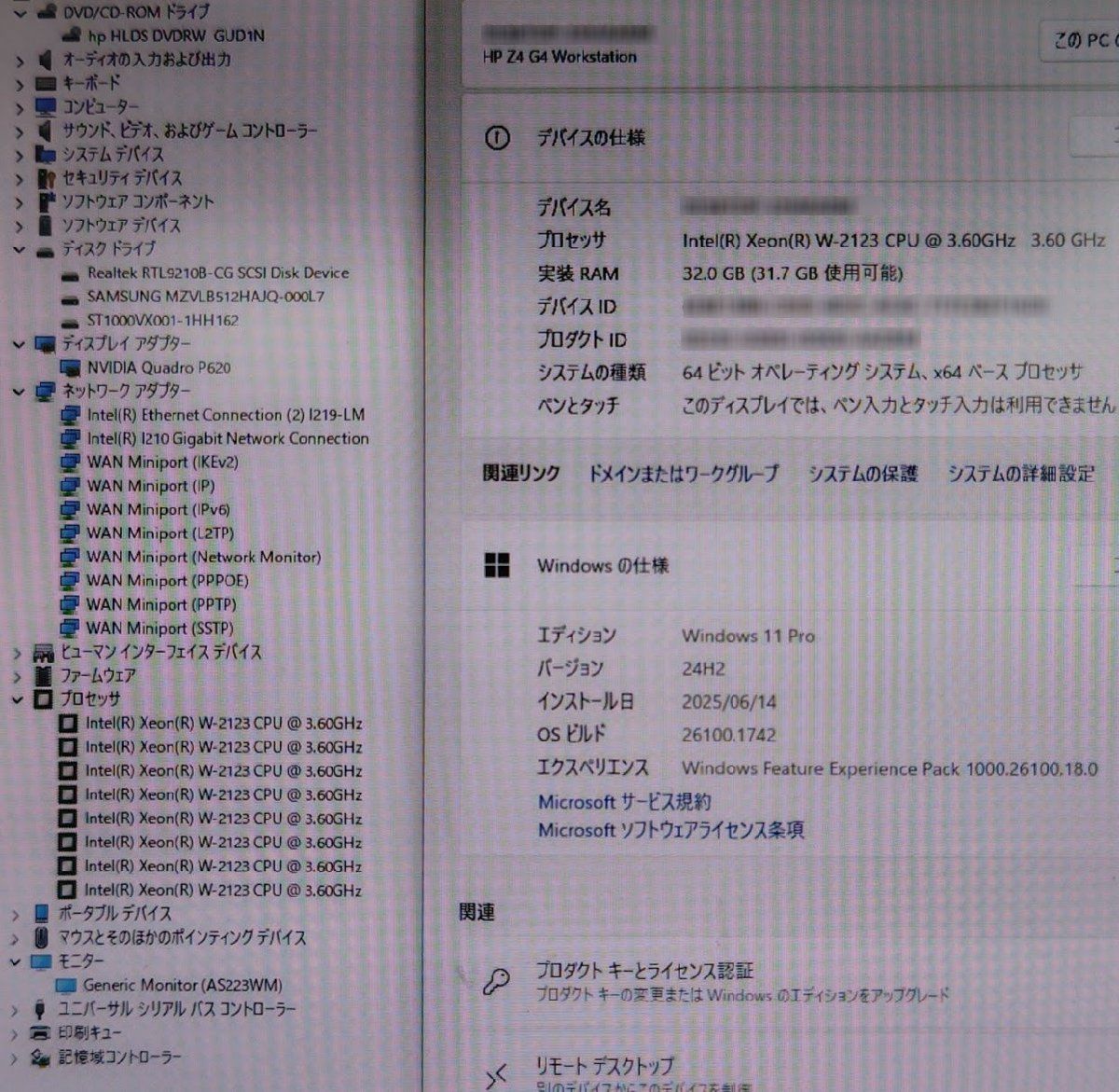Collapse the ディスク ドライブ category
The image size is (1119, 1092).
coord(21,249)
